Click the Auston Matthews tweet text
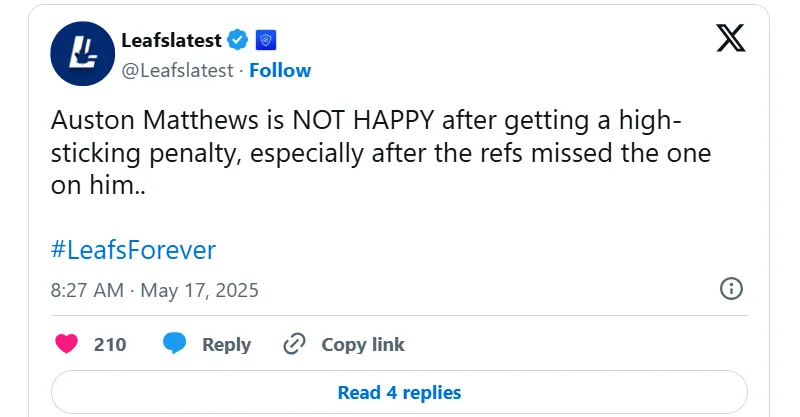This screenshot has height=417, width=800. point(381,153)
